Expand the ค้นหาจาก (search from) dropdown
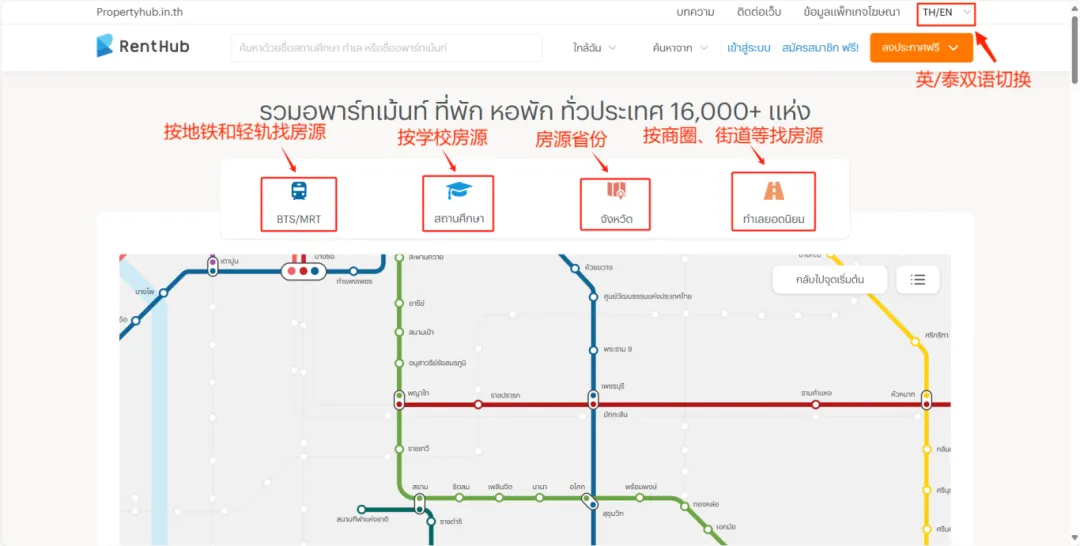The image size is (1080, 546). [x=680, y=48]
